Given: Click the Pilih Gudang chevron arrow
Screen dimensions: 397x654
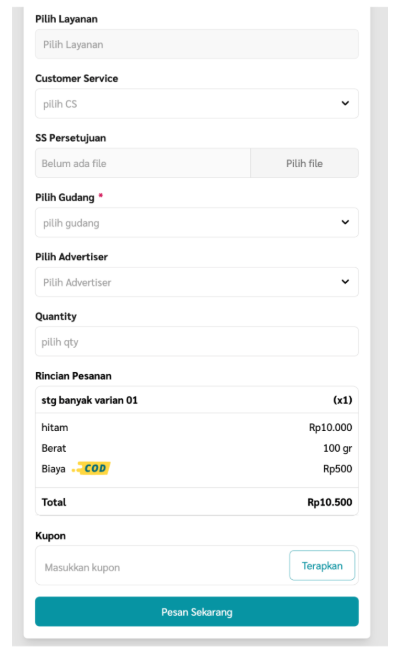Looking at the screenshot, I should click(x=345, y=222).
